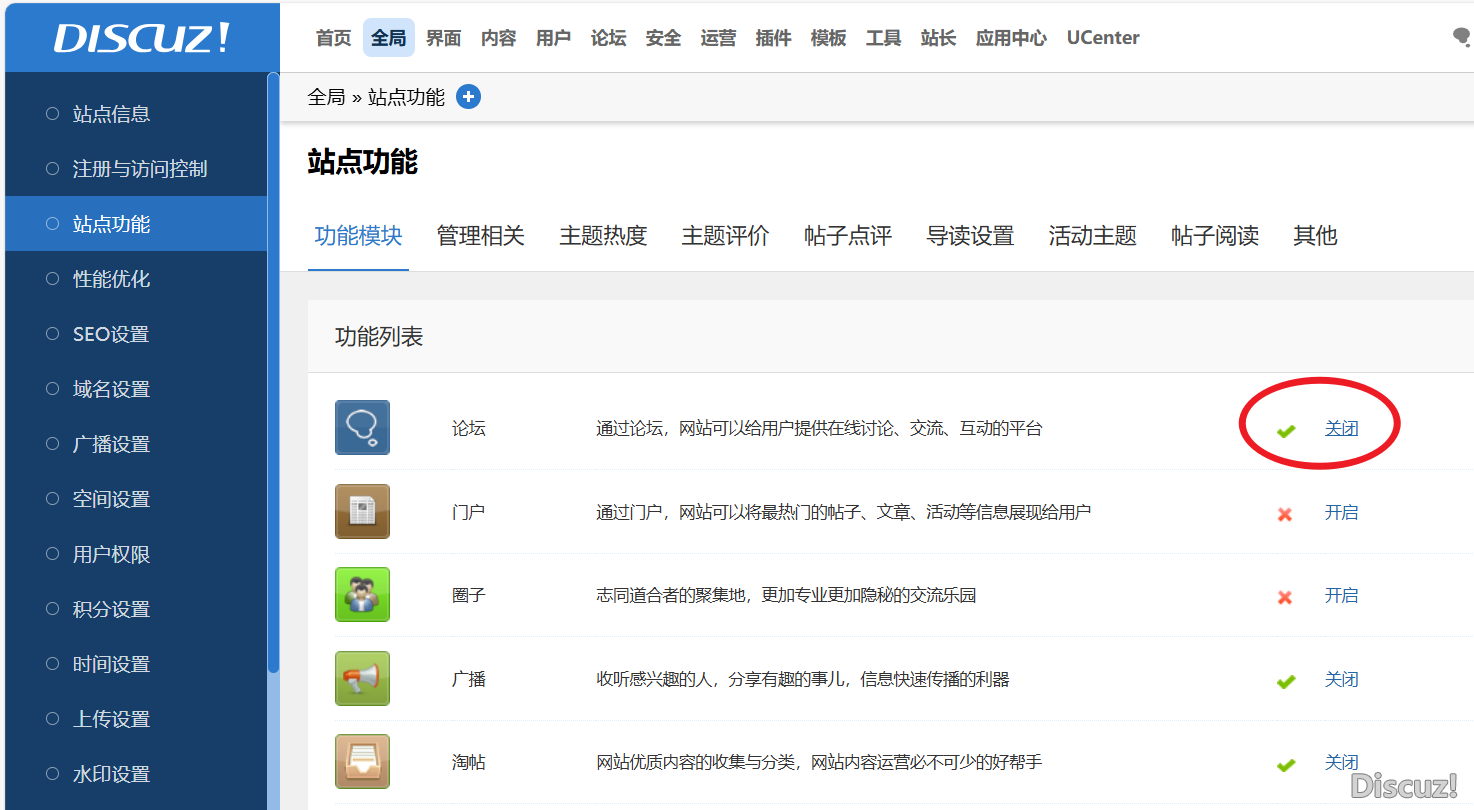Click the Discuz! logo in header
This screenshot has height=810, width=1474.
[x=141, y=38]
